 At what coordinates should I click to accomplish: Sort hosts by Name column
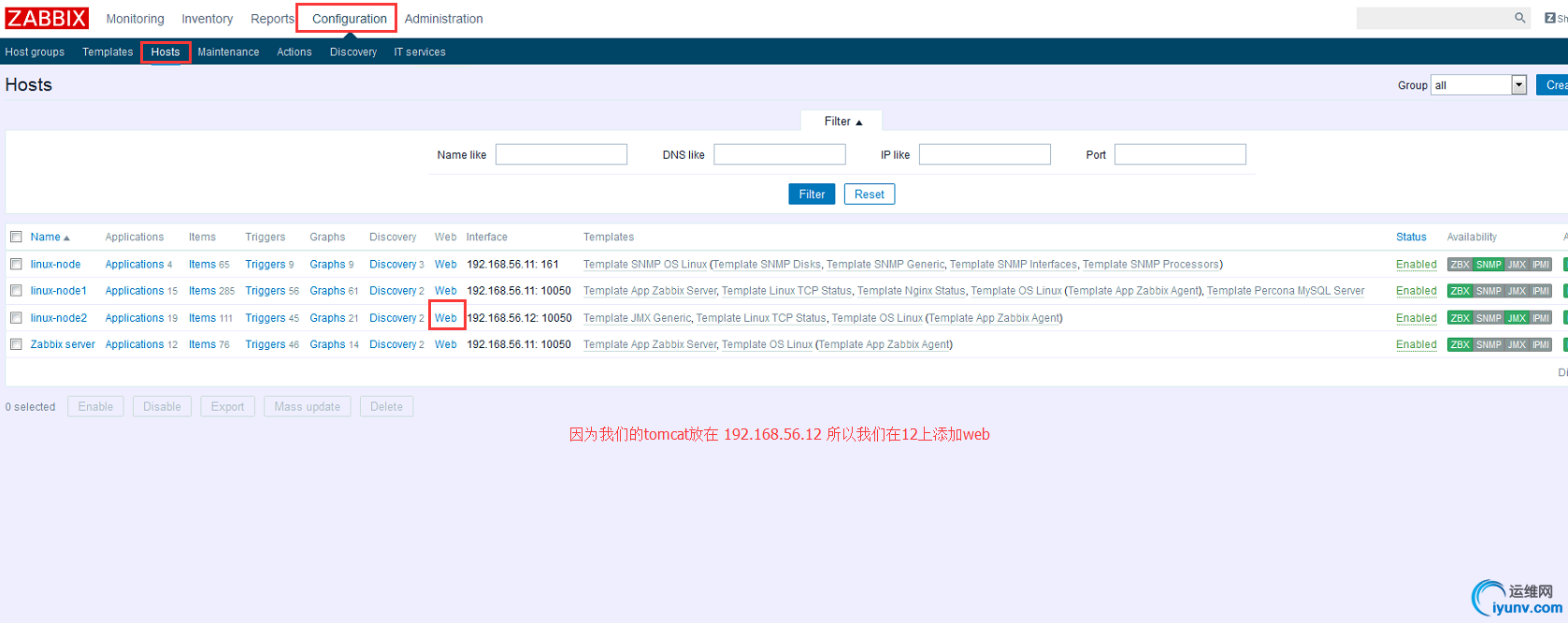click(x=50, y=237)
